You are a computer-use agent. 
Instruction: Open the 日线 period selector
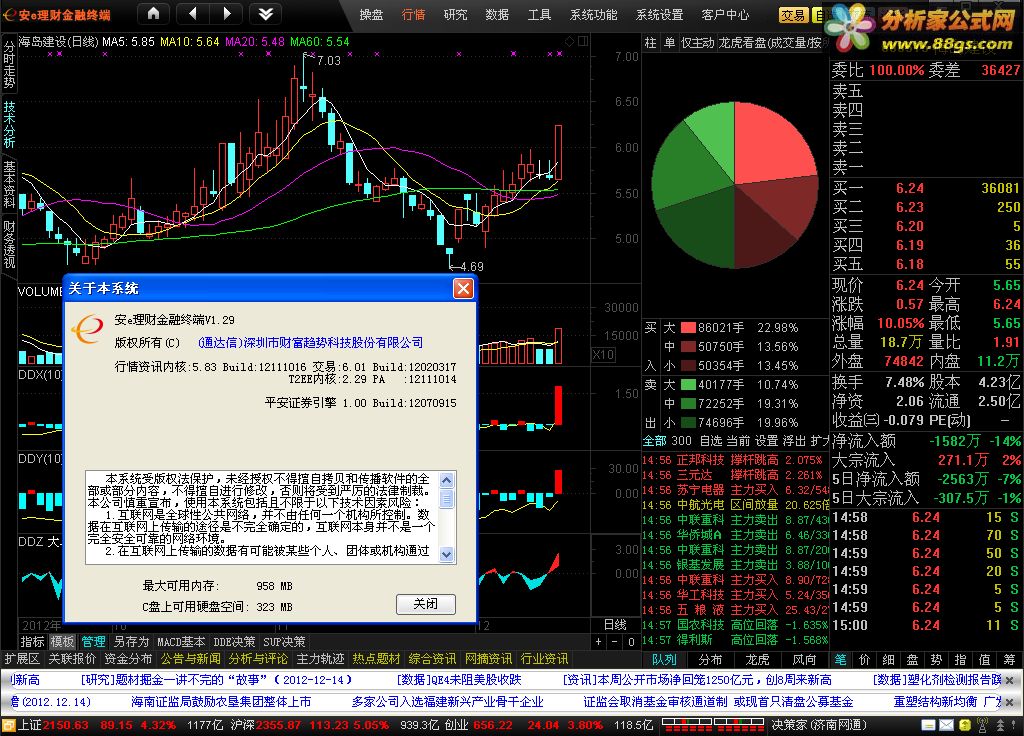click(x=615, y=625)
